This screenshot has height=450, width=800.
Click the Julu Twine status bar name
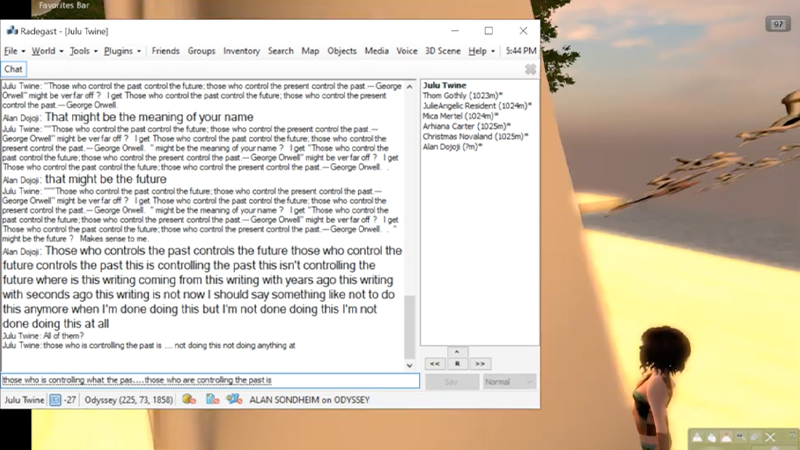(x=24, y=399)
